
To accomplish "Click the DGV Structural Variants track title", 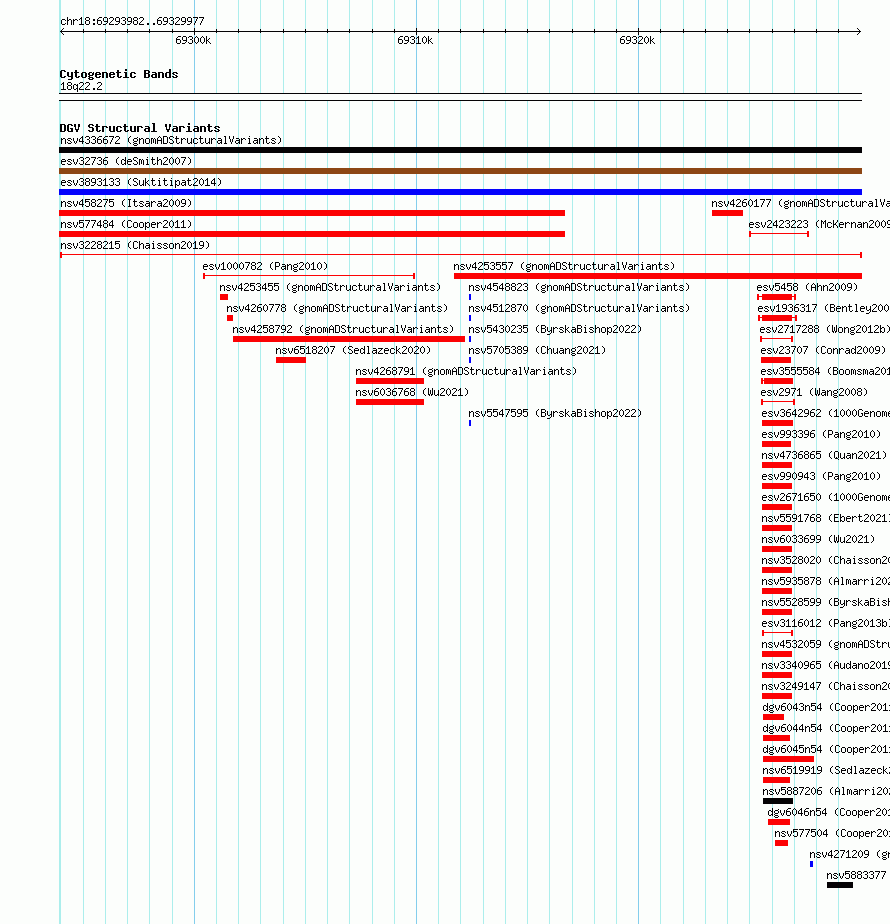I will coord(140,128).
